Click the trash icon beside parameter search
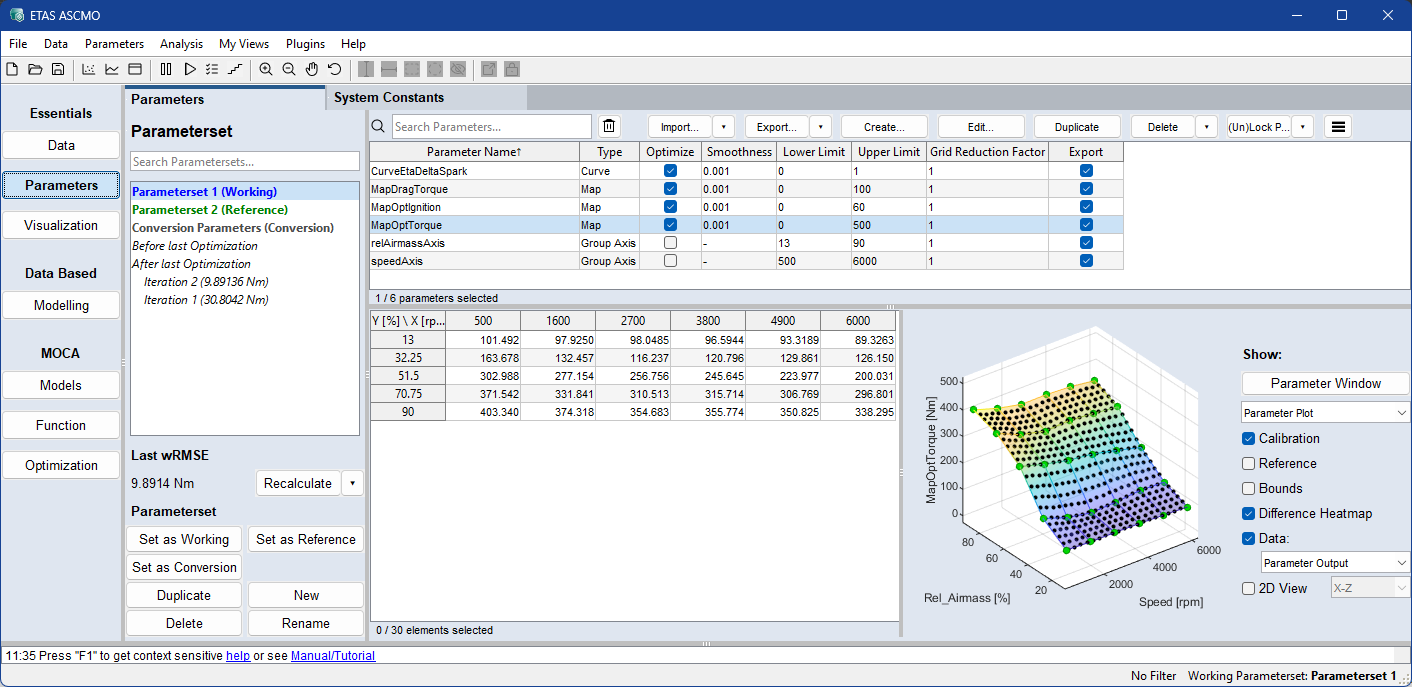 609,127
